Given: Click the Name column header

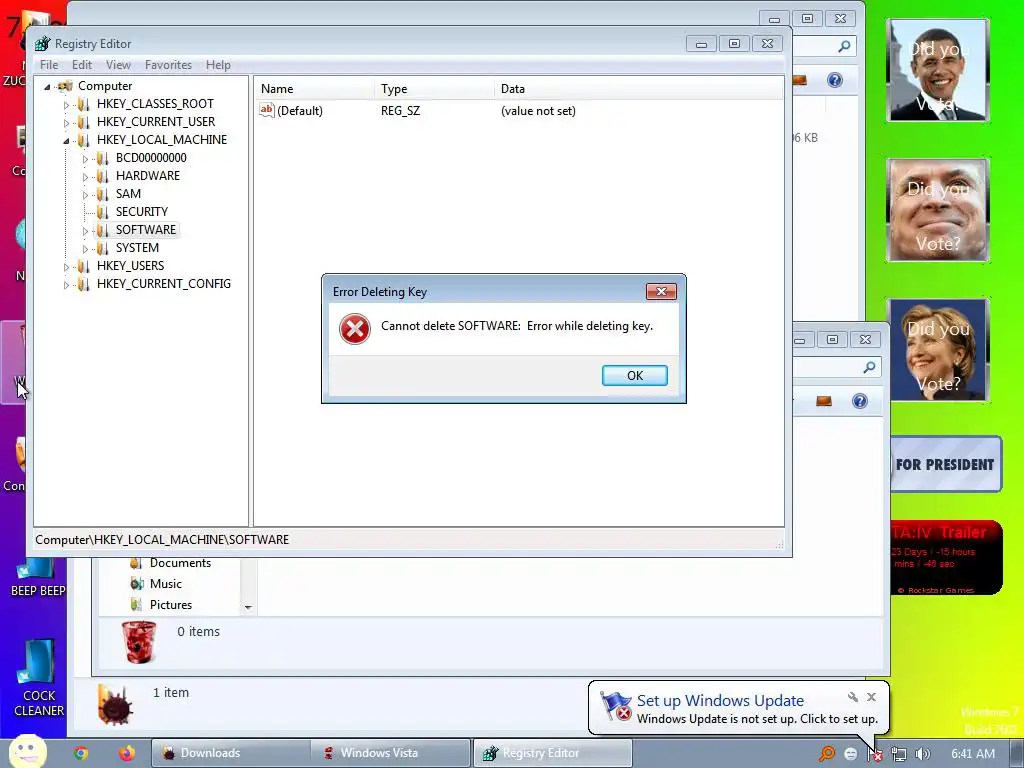Looking at the screenshot, I should click(x=314, y=89).
